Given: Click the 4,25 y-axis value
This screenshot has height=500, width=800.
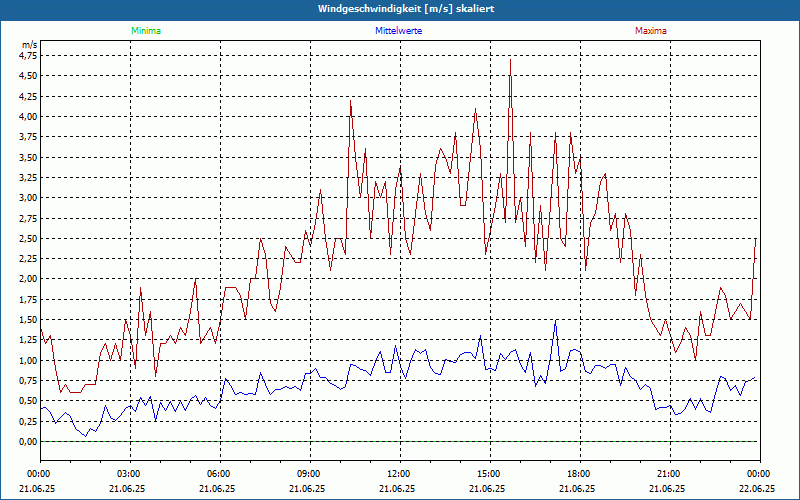Looking at the screenshot, I should pos(29,96).
